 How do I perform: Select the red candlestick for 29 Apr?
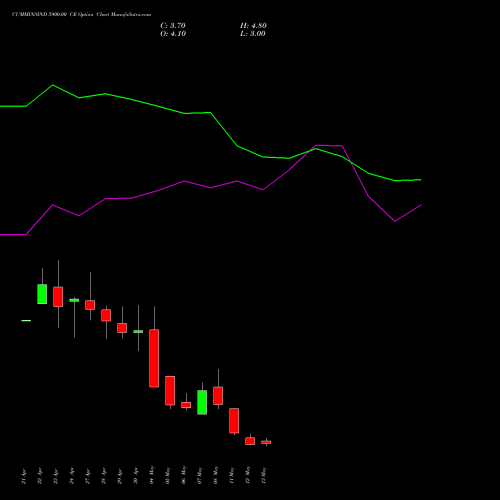(x=122, y=328)
